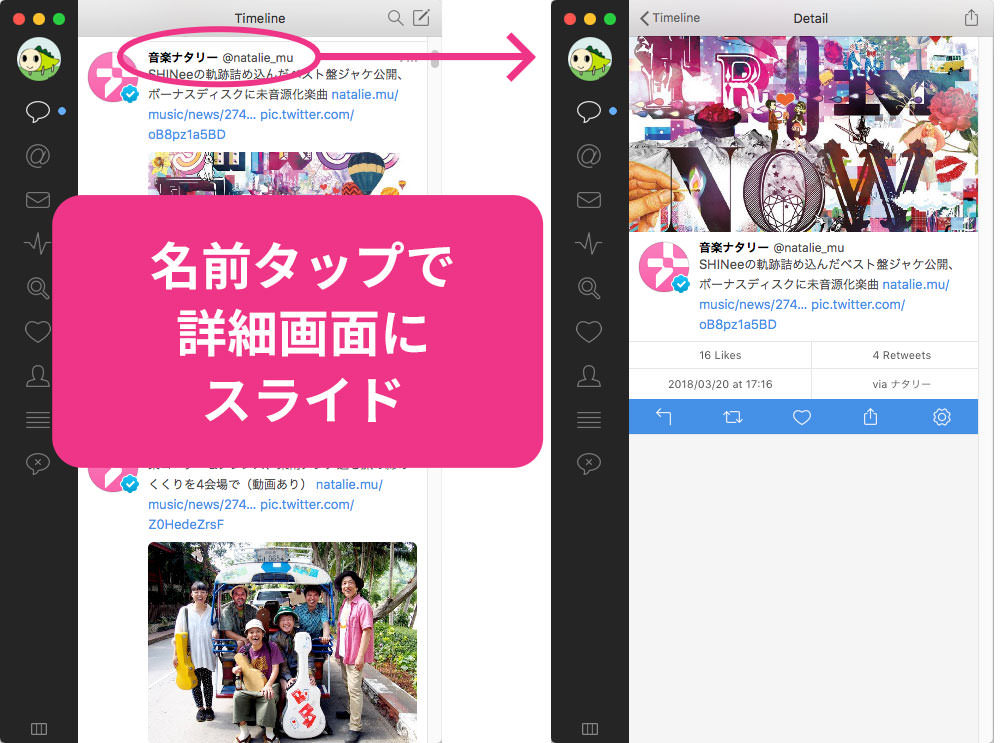Click the share icon in Detail header
Screen dimensions: 1000x743
[x=971, y=18]
